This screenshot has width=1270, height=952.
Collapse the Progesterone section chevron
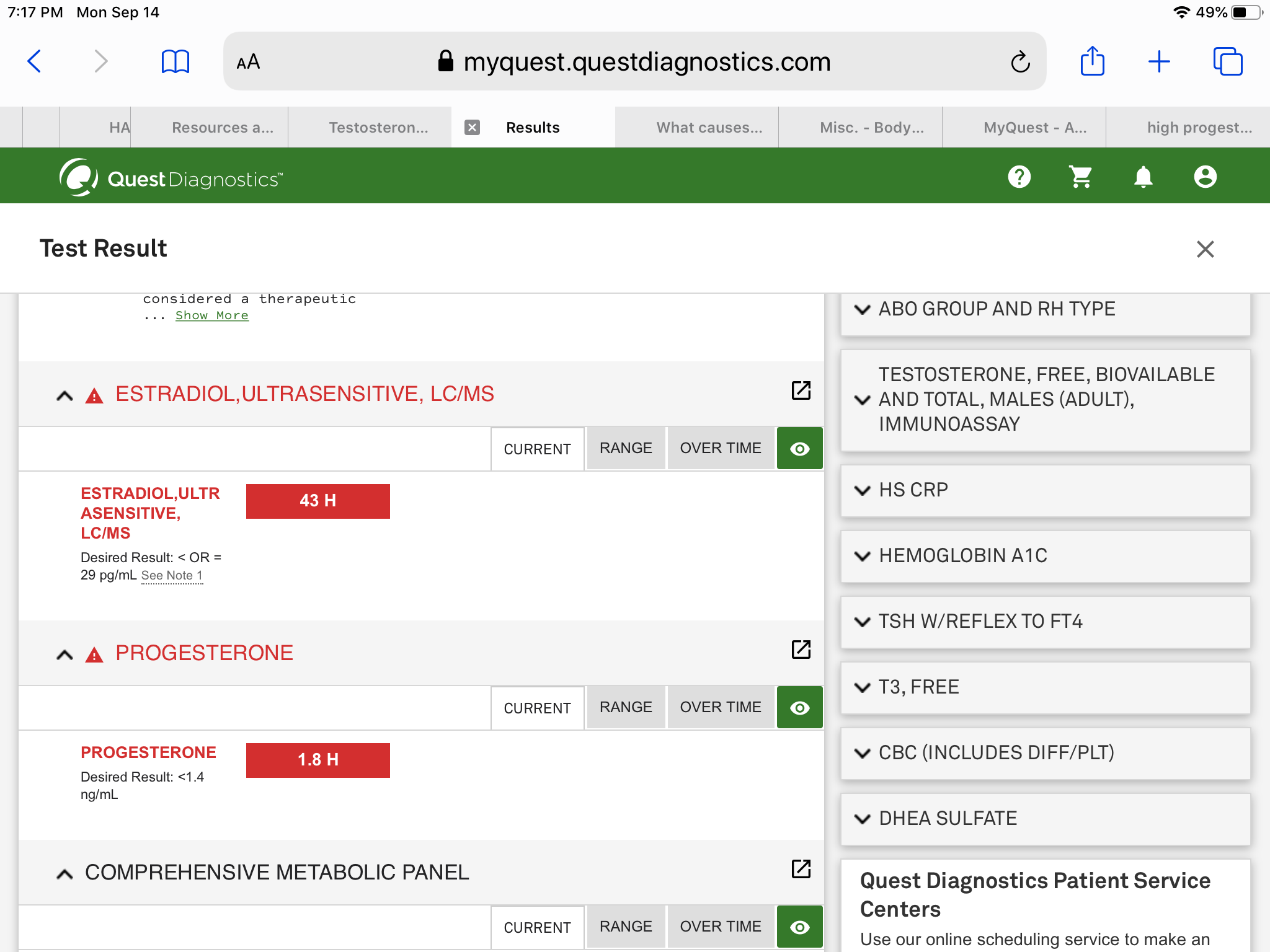click(x=64, y=654)
